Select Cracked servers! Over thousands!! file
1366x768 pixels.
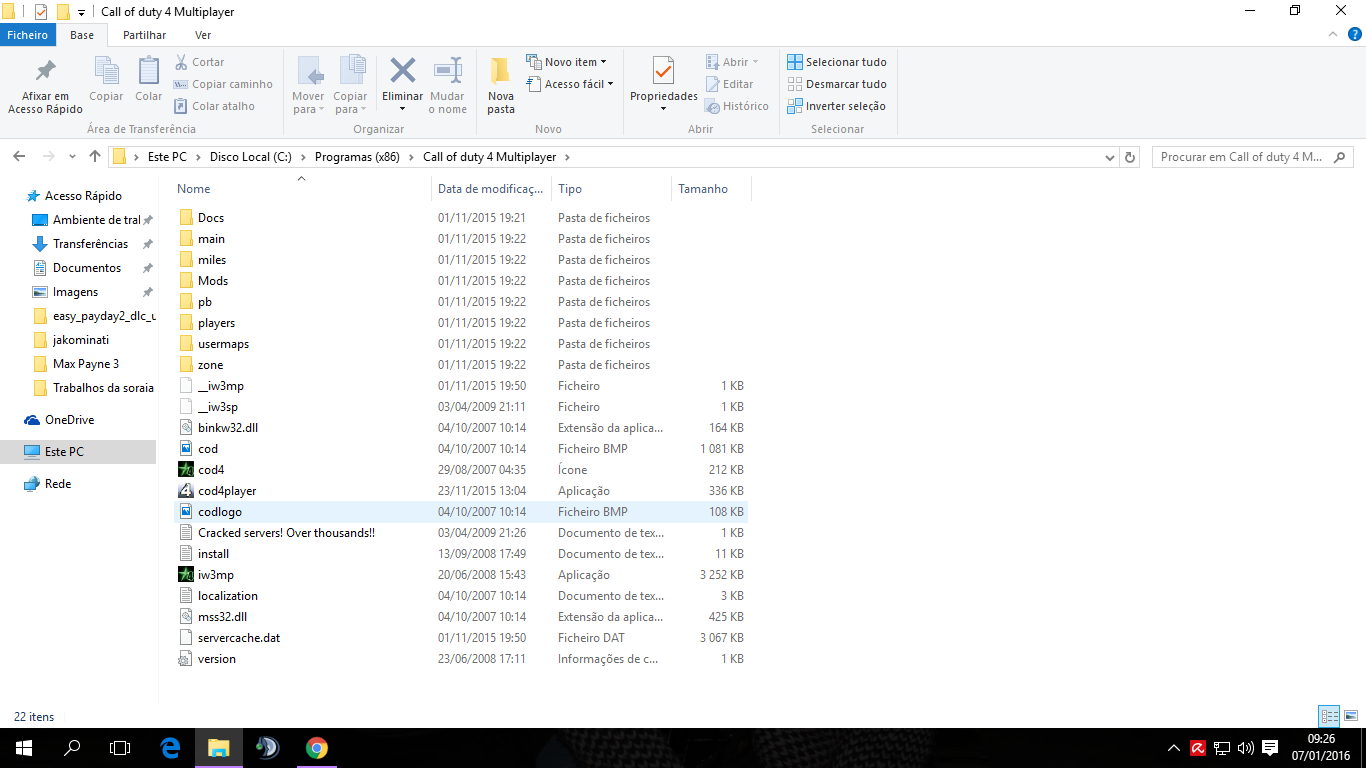pyautogui.click(x=286, y=533)
